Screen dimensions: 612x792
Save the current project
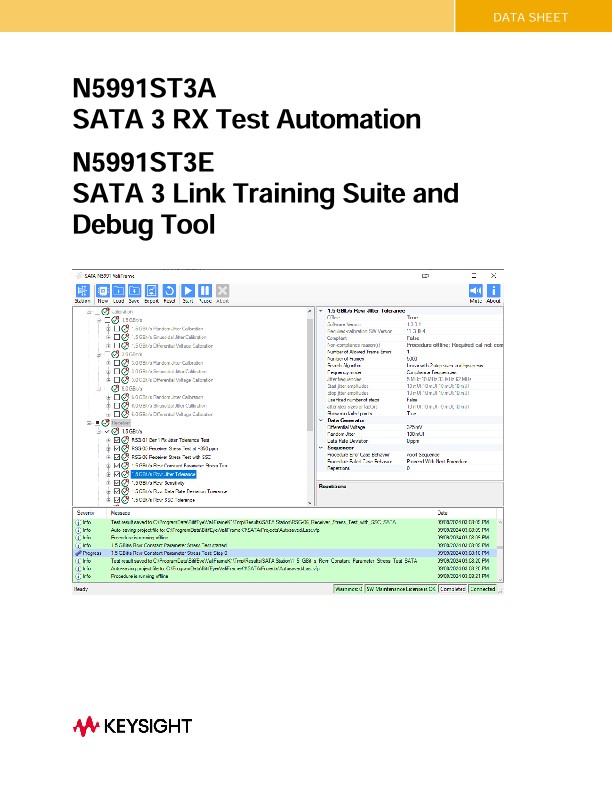pyautogui.click(x=134, y=291)
